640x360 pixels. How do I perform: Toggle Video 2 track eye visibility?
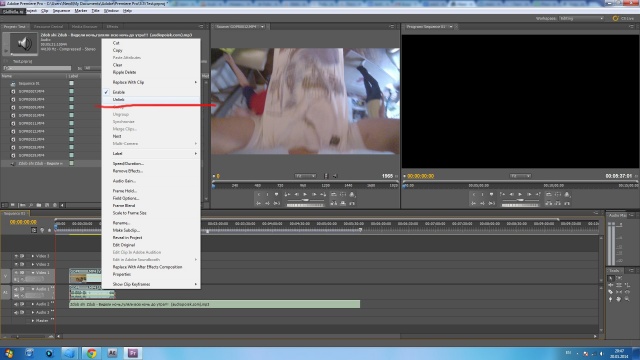click(x=16, y=264)
